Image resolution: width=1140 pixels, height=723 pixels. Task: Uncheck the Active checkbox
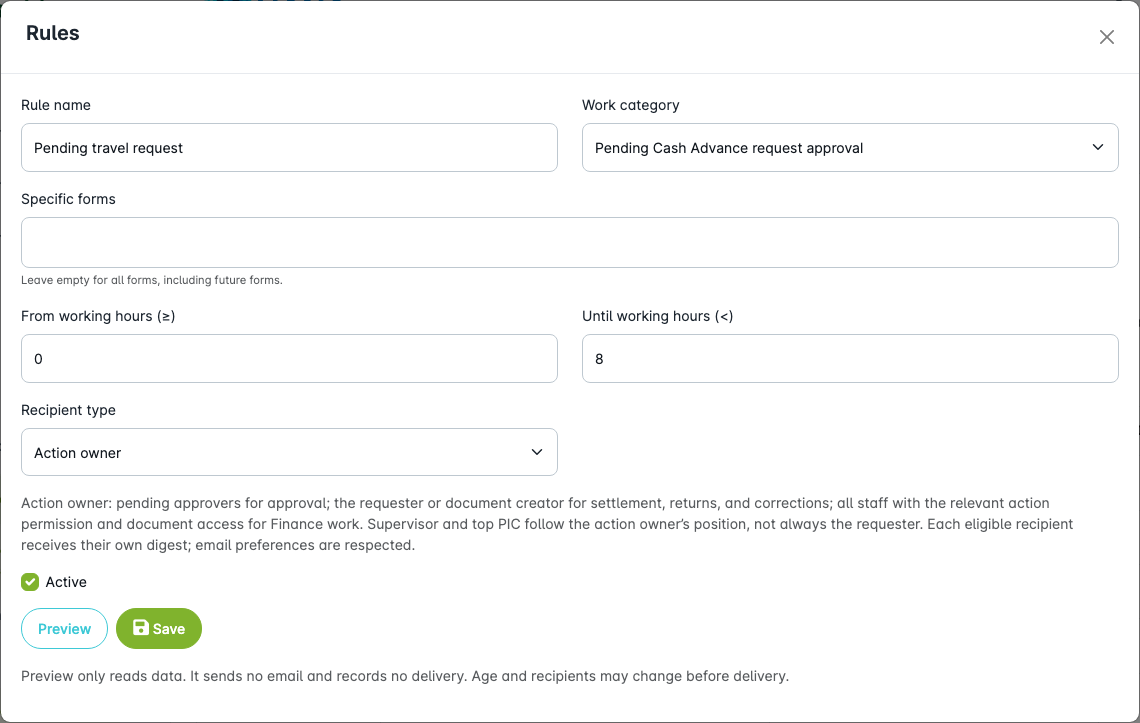point(30,582)
